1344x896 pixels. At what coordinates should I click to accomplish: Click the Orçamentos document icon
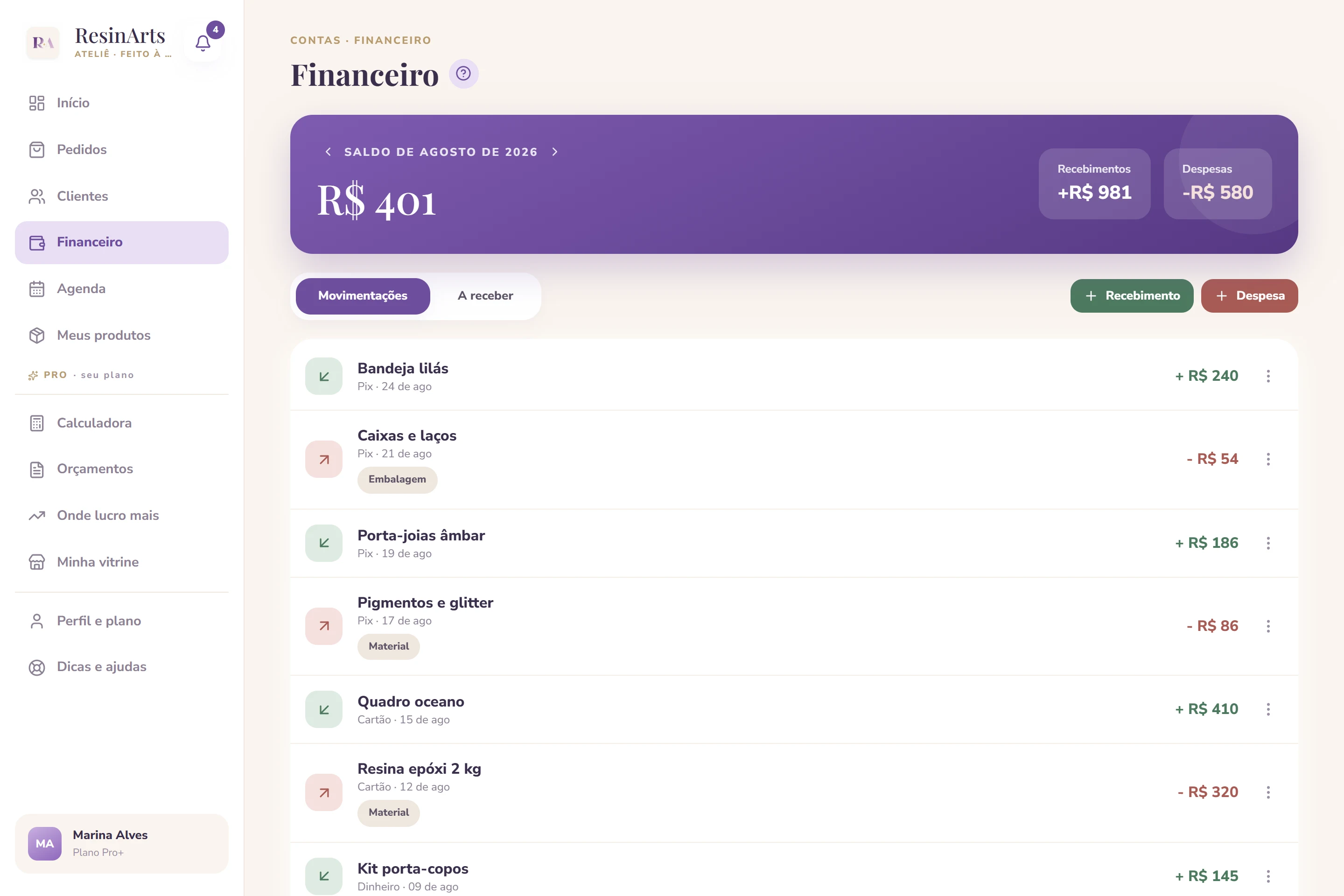(36, 469)
